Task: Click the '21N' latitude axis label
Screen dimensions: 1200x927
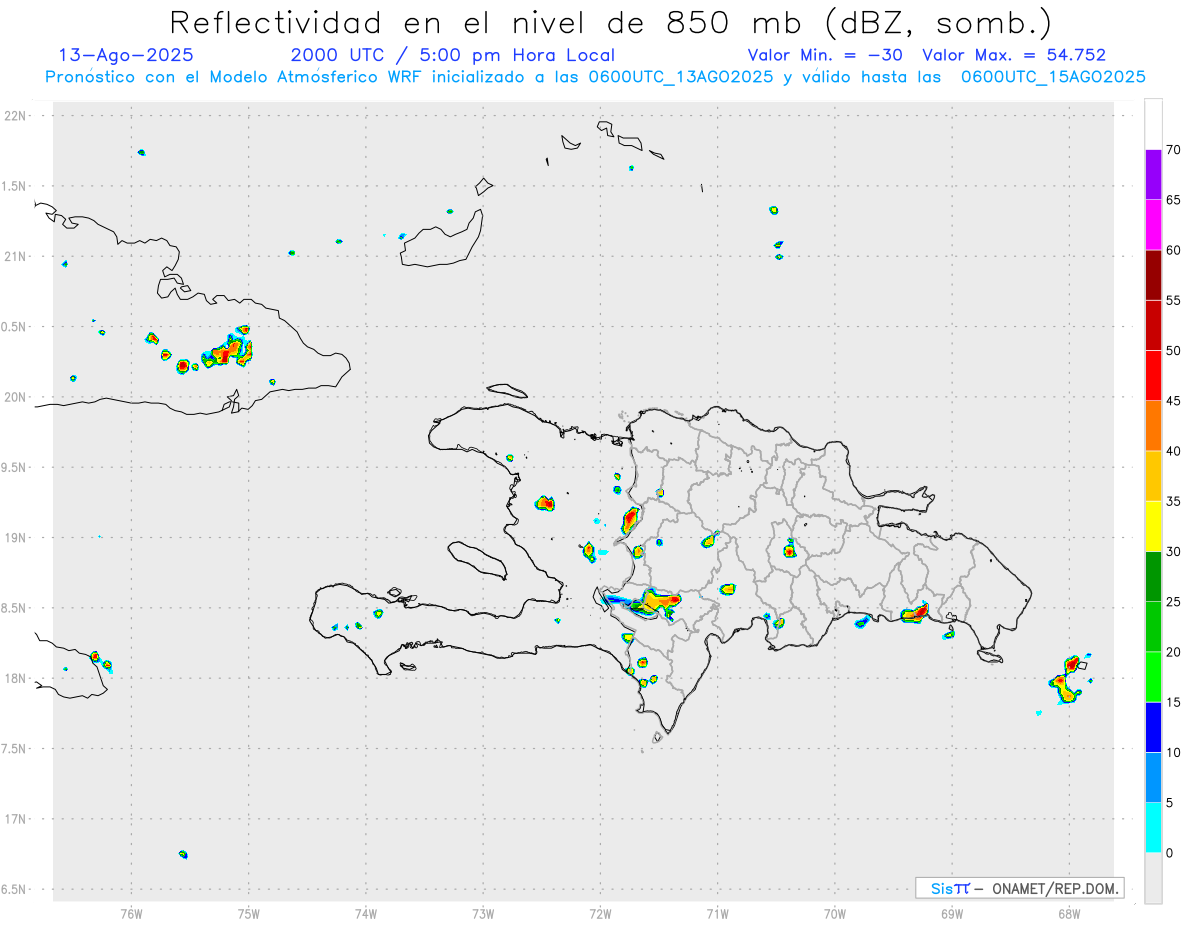Action: click(17, 257)
